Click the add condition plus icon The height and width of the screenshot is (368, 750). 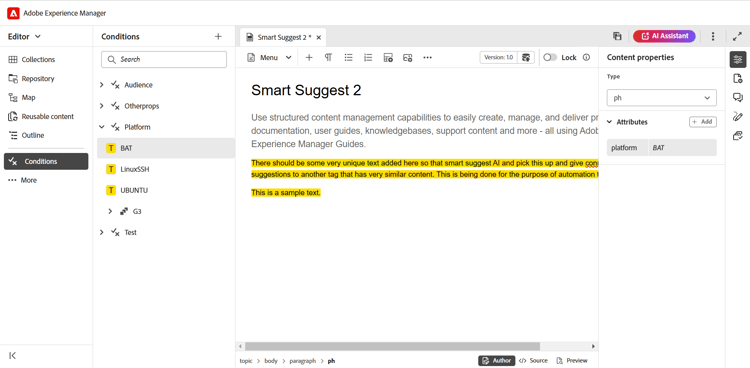pos(218,36)
